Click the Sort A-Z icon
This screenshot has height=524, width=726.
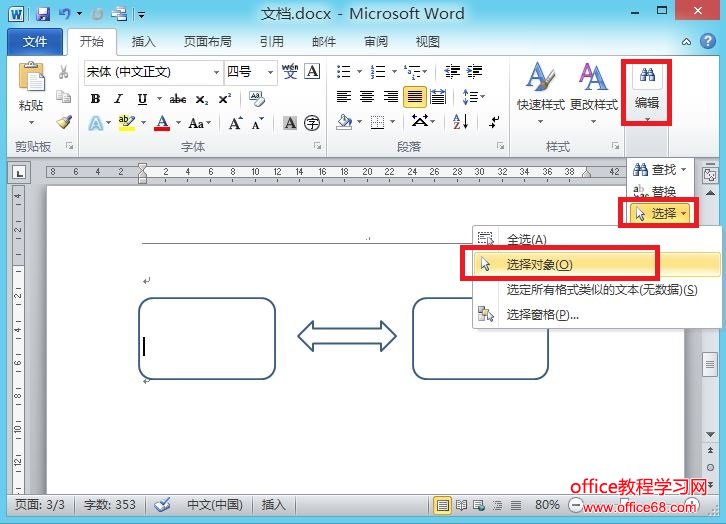[460, 122]
